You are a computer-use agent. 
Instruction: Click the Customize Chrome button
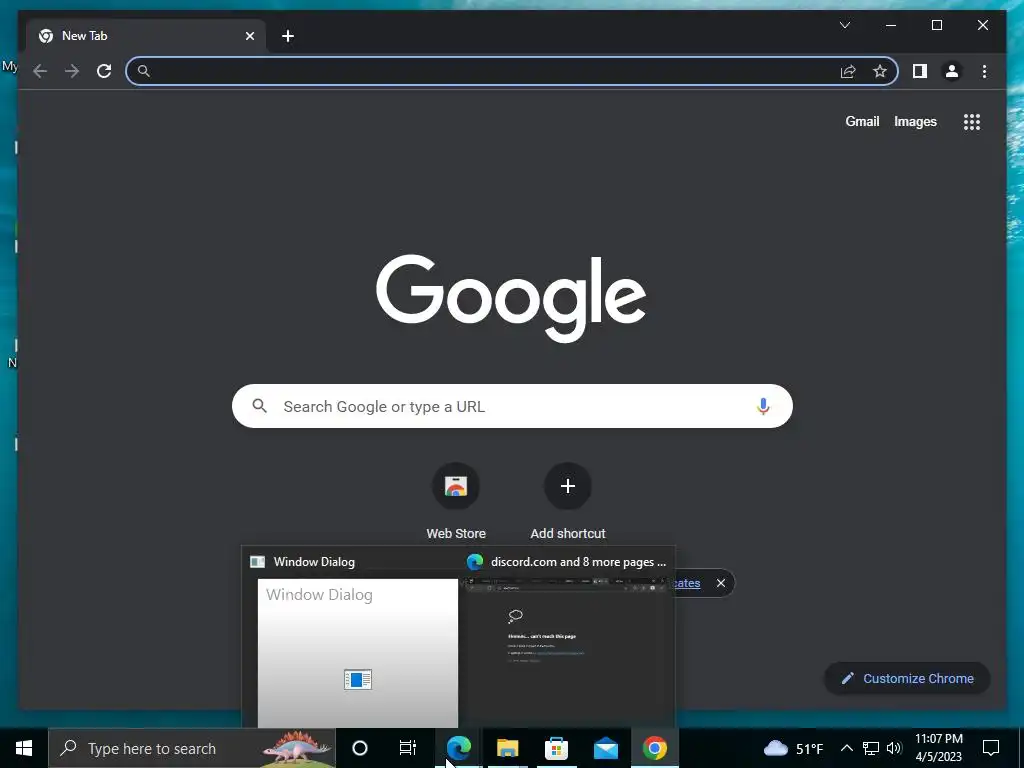pos(908,679)
